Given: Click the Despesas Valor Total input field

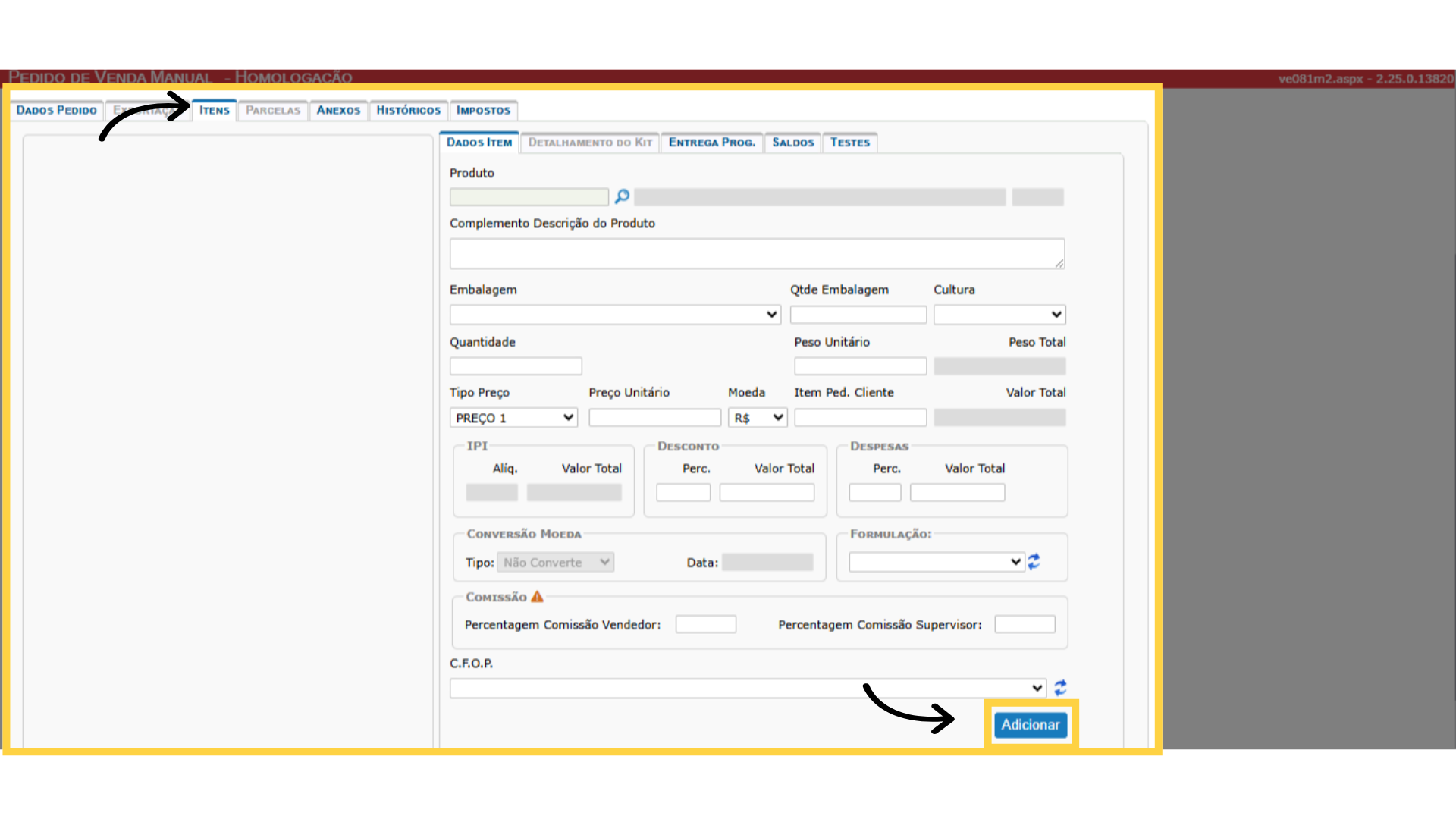Looking at the screenshot, I should point(958,493).
